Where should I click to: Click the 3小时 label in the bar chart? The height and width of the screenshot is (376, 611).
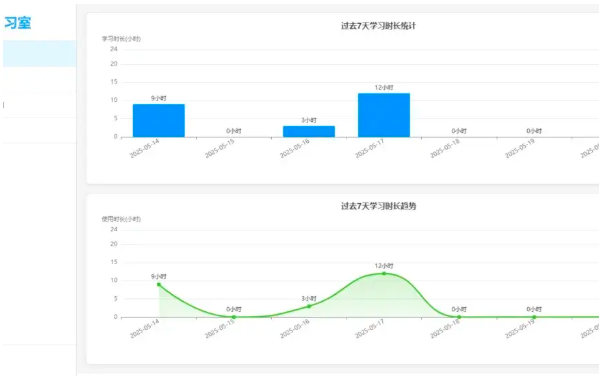tap(309, 120)
